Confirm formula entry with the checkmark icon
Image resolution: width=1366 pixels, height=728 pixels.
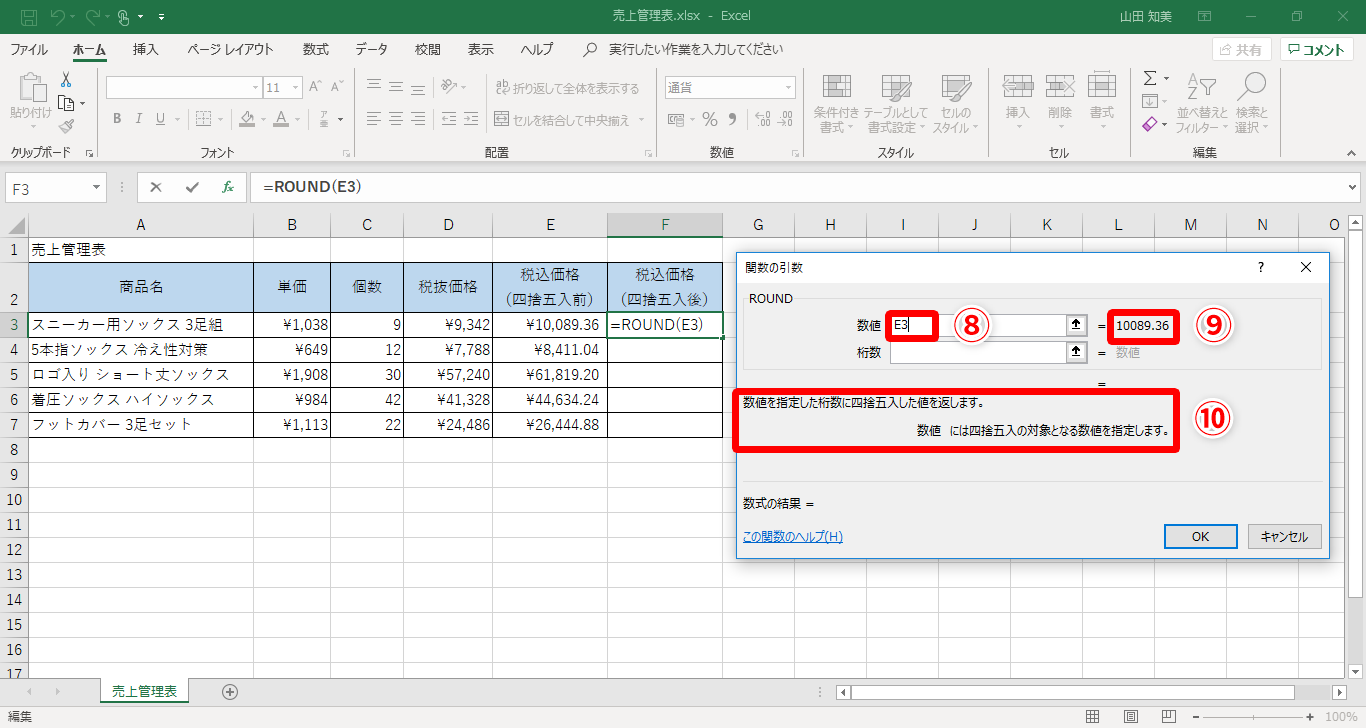pyautogui.click(x=192, y=187)
